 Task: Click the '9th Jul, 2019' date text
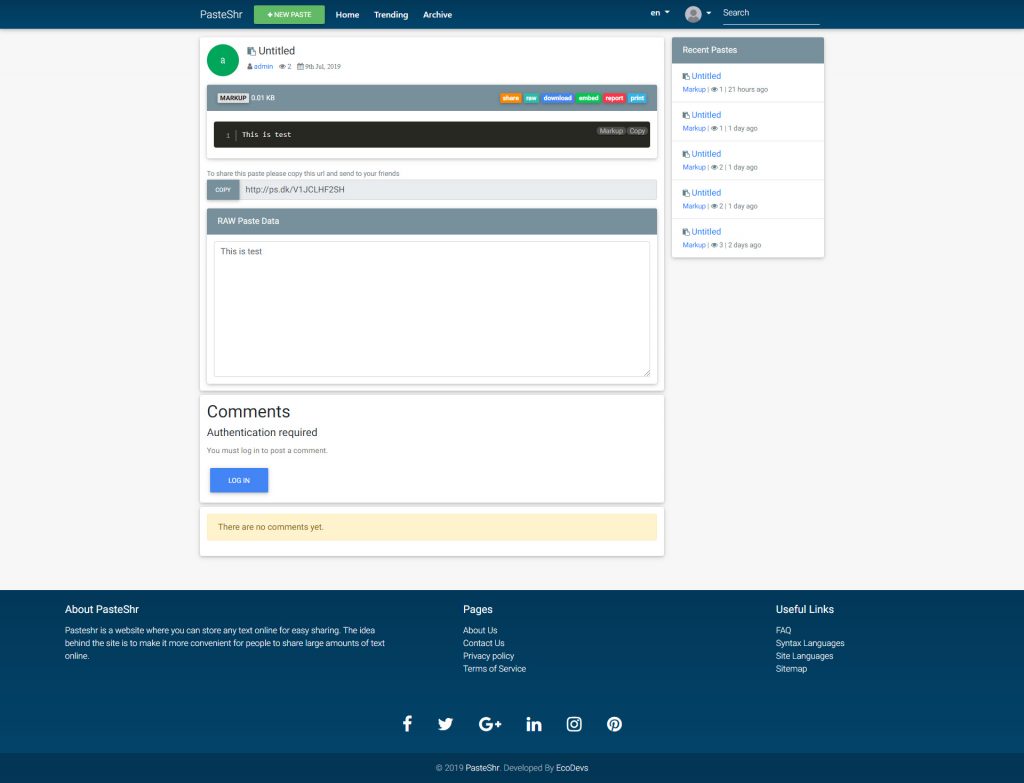tap(323, 67)
